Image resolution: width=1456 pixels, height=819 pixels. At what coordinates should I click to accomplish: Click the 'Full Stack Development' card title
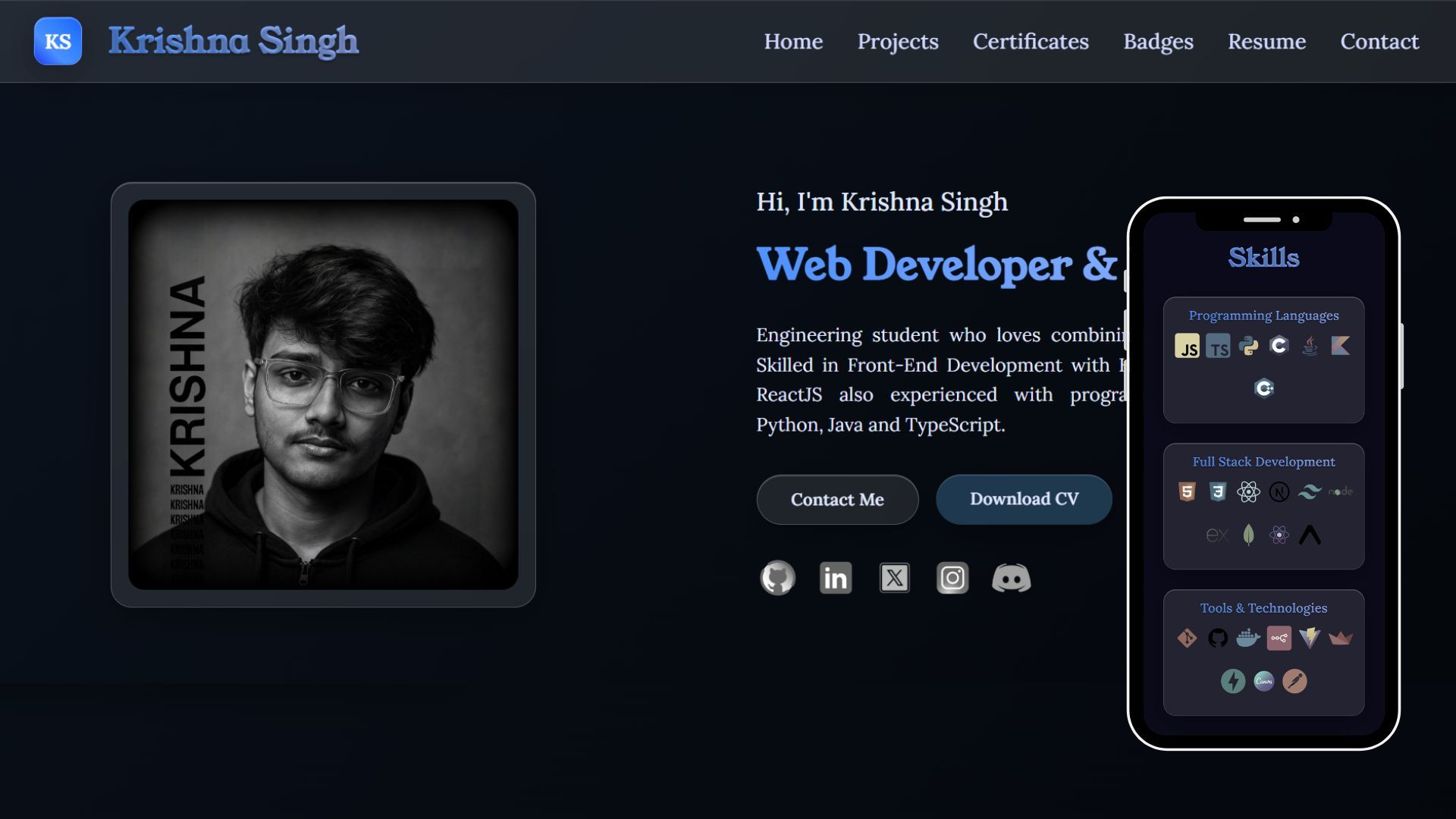(1263, 462)
